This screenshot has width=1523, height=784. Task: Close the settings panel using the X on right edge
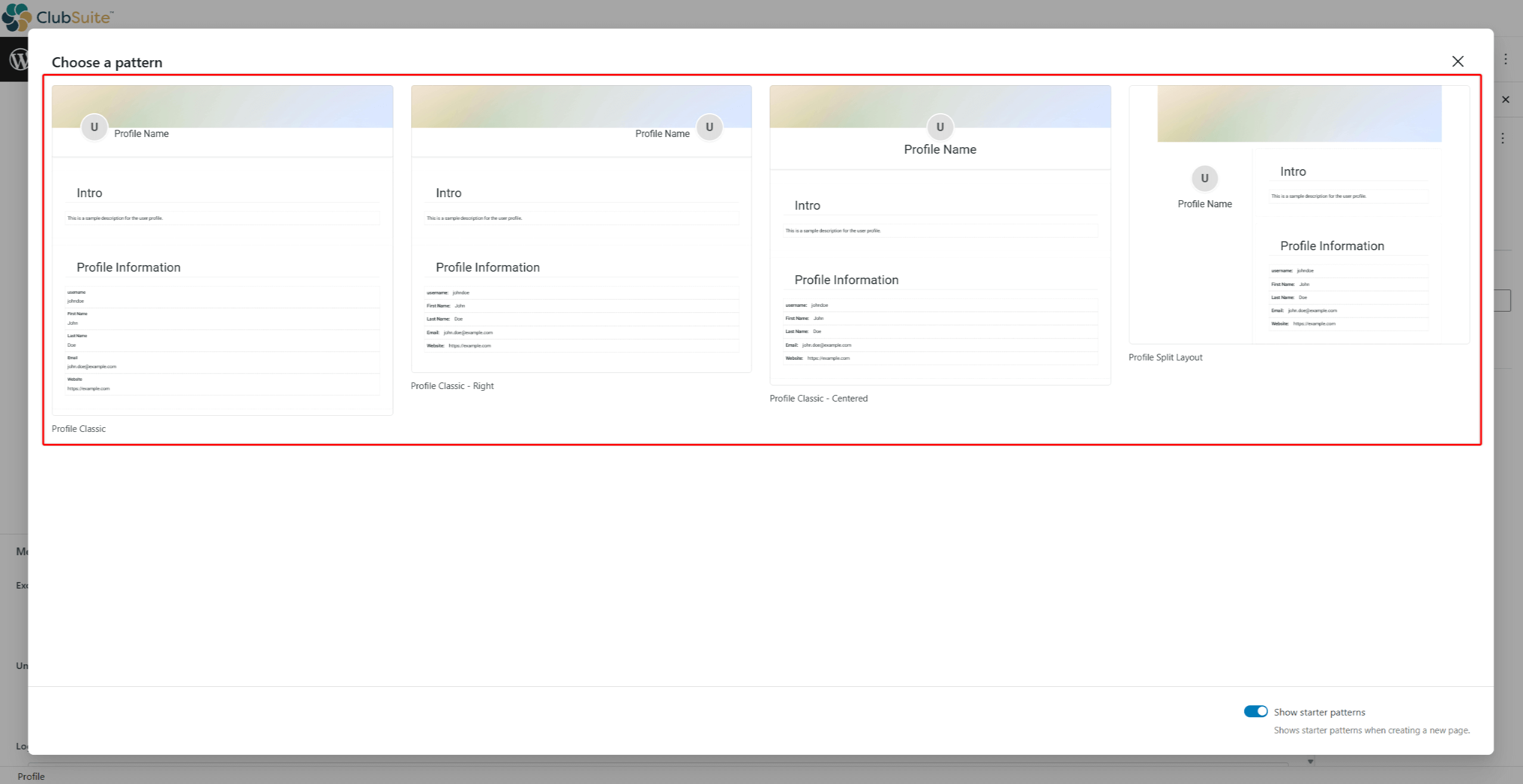coord(1505,99)
